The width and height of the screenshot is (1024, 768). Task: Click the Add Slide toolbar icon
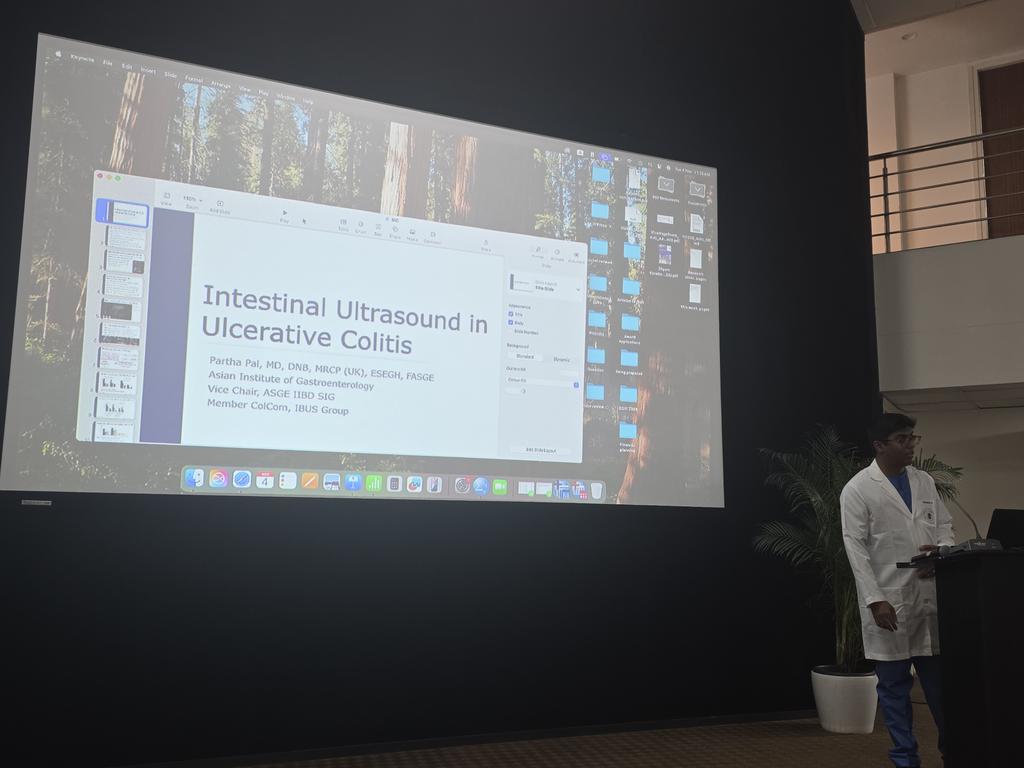pyautogui.click(x=220, y=206)
